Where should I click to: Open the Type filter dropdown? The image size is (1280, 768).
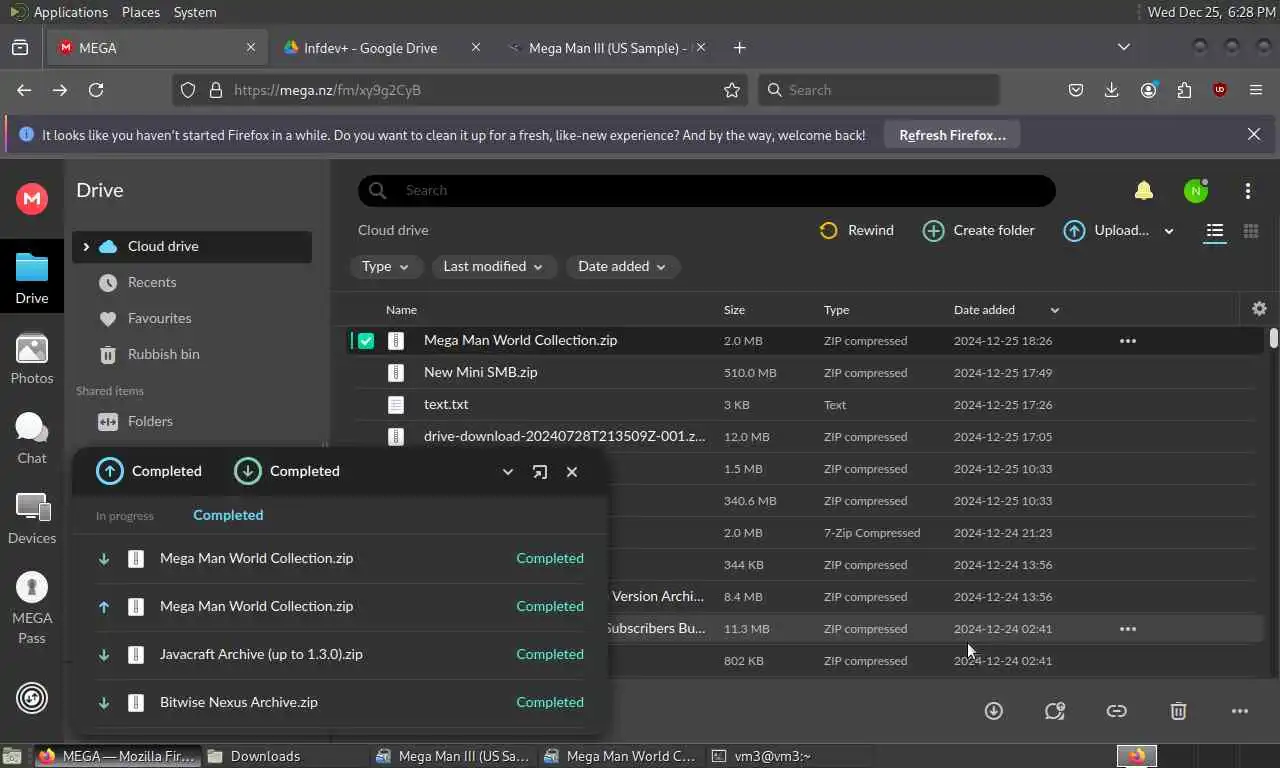386,266
